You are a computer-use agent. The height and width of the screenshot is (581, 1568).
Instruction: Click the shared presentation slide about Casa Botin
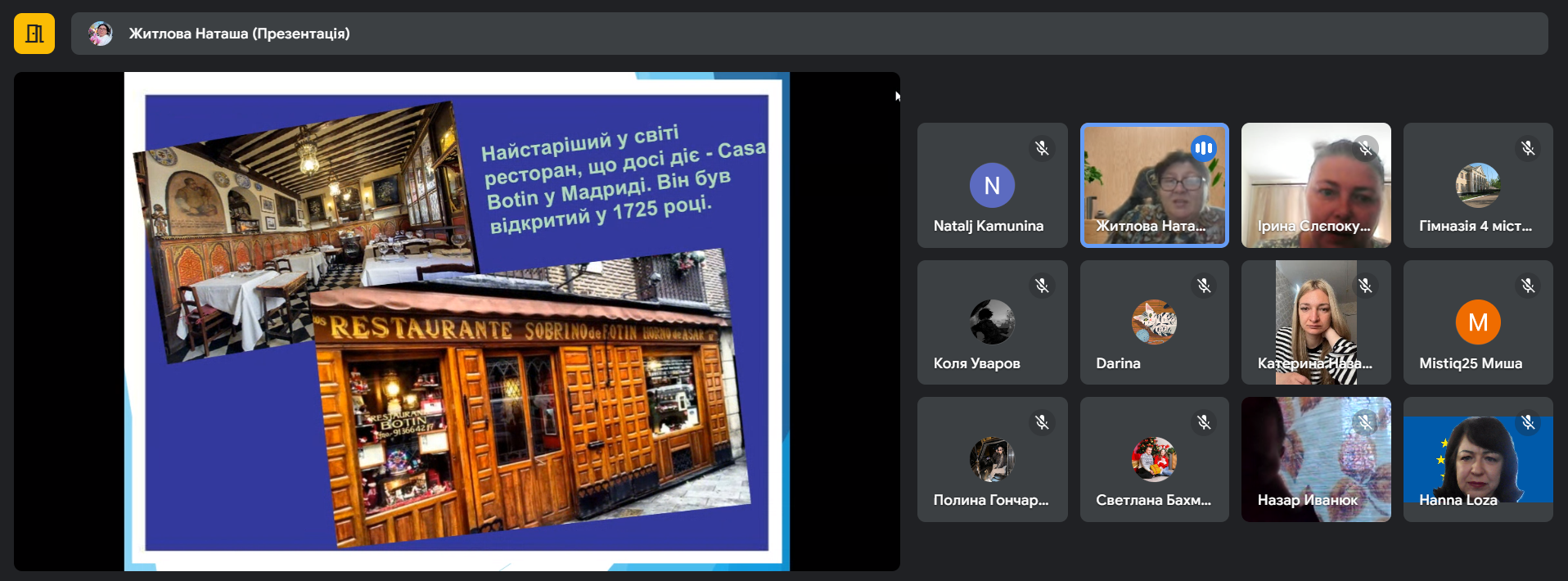pos(457,322)
